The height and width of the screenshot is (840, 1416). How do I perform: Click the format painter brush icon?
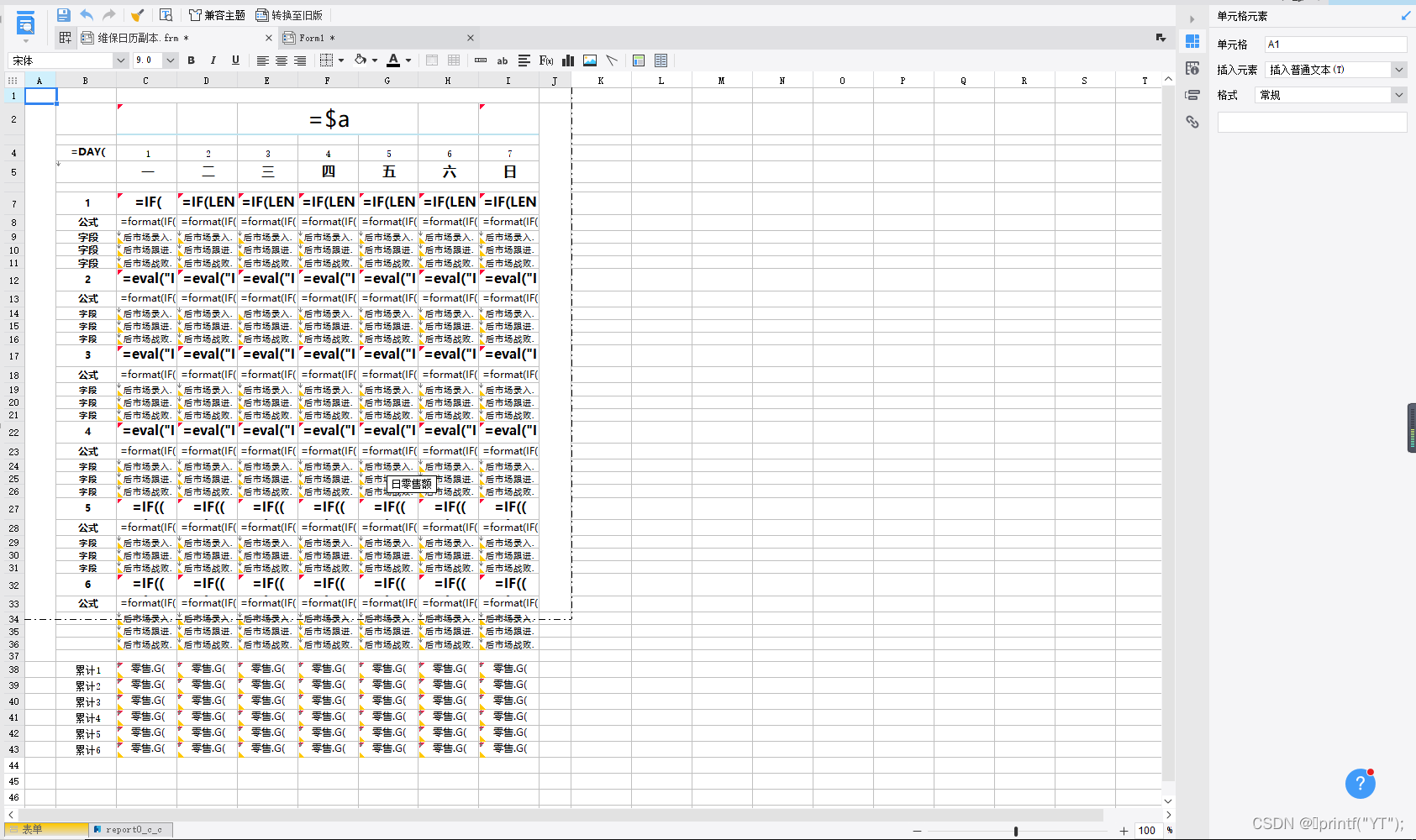[137, 15]
